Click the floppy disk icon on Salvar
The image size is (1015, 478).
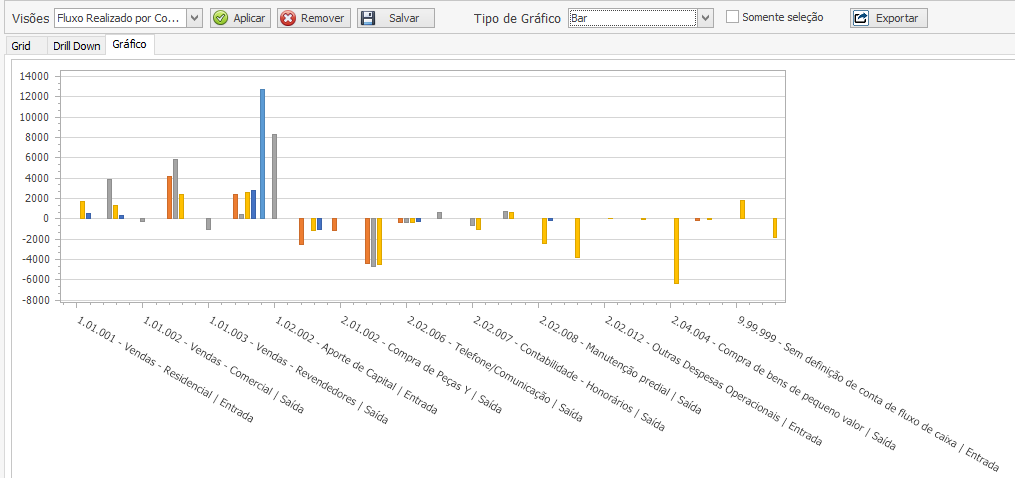368,18
